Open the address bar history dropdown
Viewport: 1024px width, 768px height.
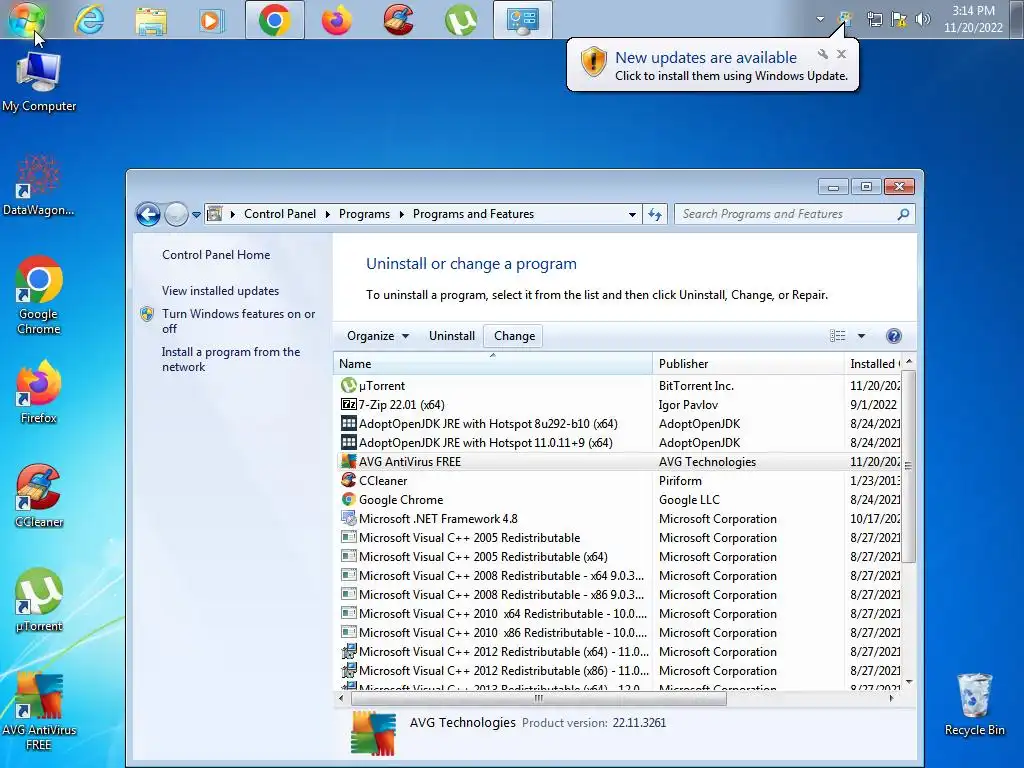tap(632, 214)
